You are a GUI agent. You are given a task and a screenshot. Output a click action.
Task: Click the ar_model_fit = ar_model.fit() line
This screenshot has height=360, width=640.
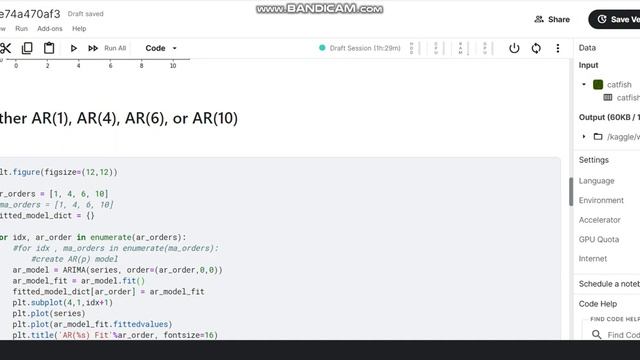pyautogui.click(x=78, y=281)
